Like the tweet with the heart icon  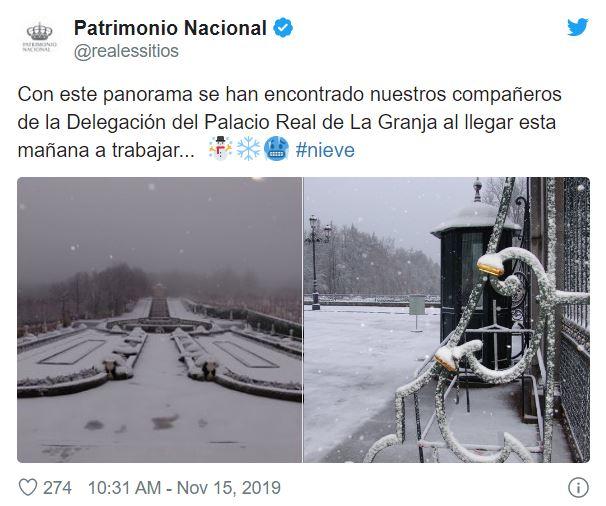pos(28,487)
